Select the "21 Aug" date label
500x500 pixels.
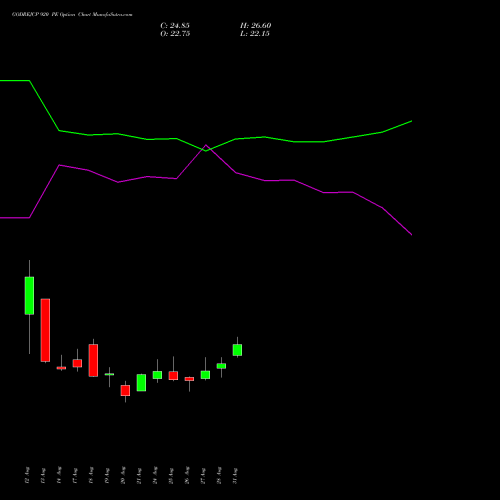click(139, 475)
